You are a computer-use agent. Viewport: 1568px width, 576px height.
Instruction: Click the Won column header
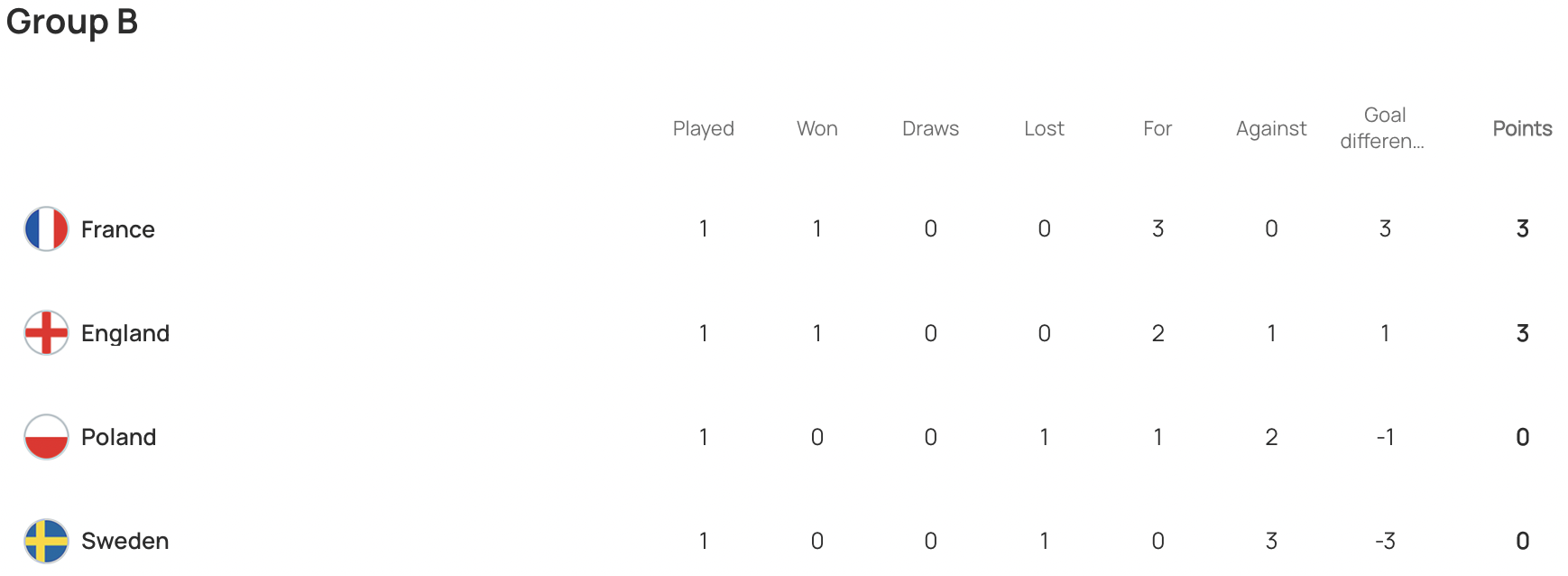click(817, 128)
